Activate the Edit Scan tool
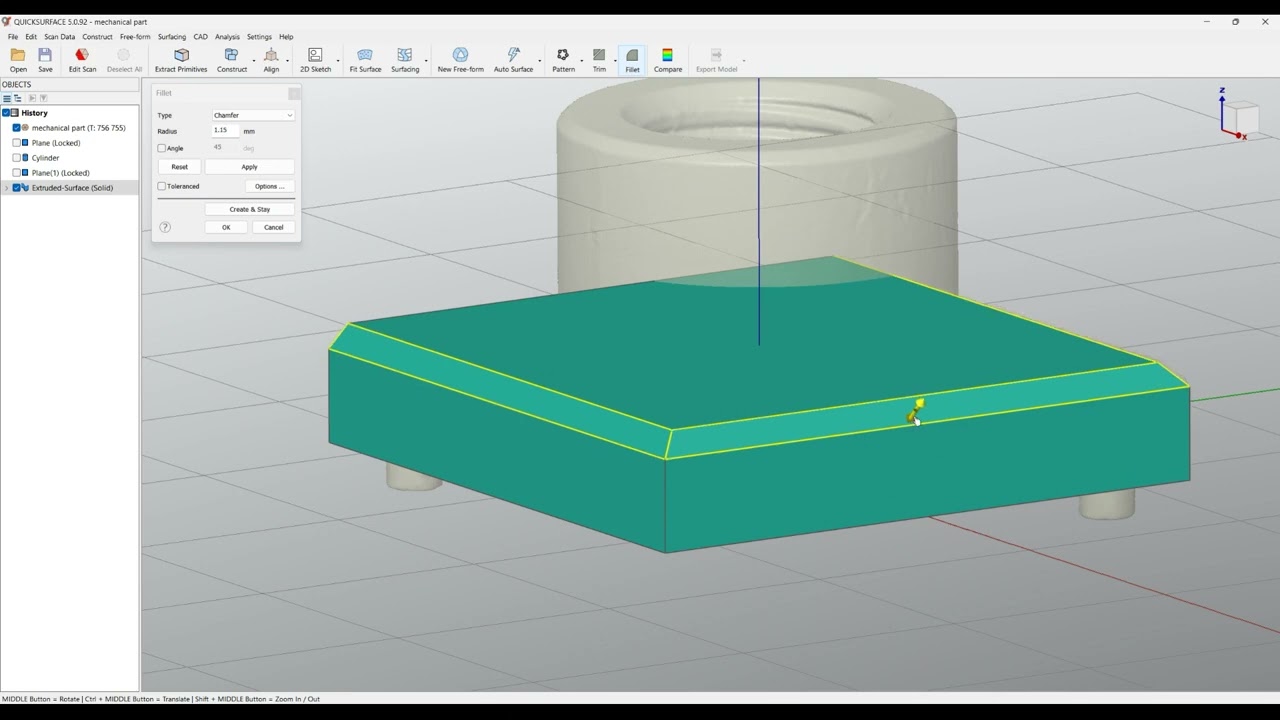 click(x=82, y=60)
